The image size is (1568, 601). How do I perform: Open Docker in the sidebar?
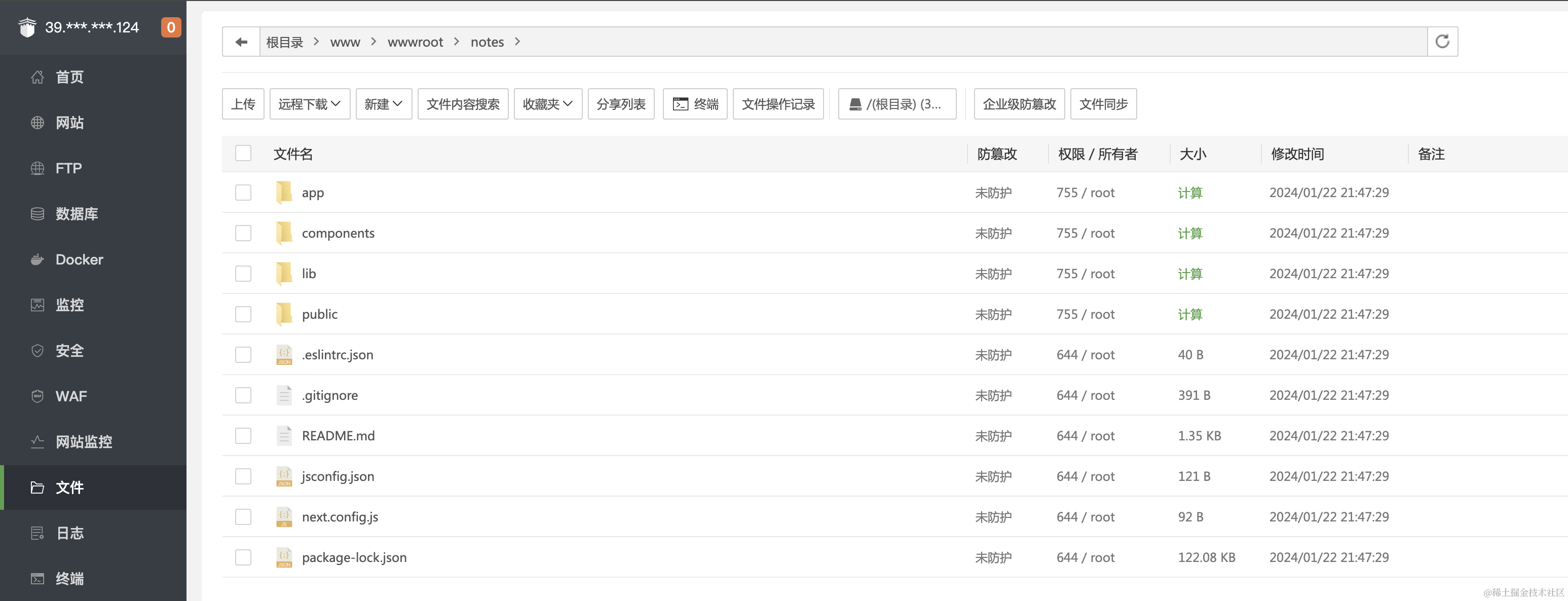(x=79, y=259)
